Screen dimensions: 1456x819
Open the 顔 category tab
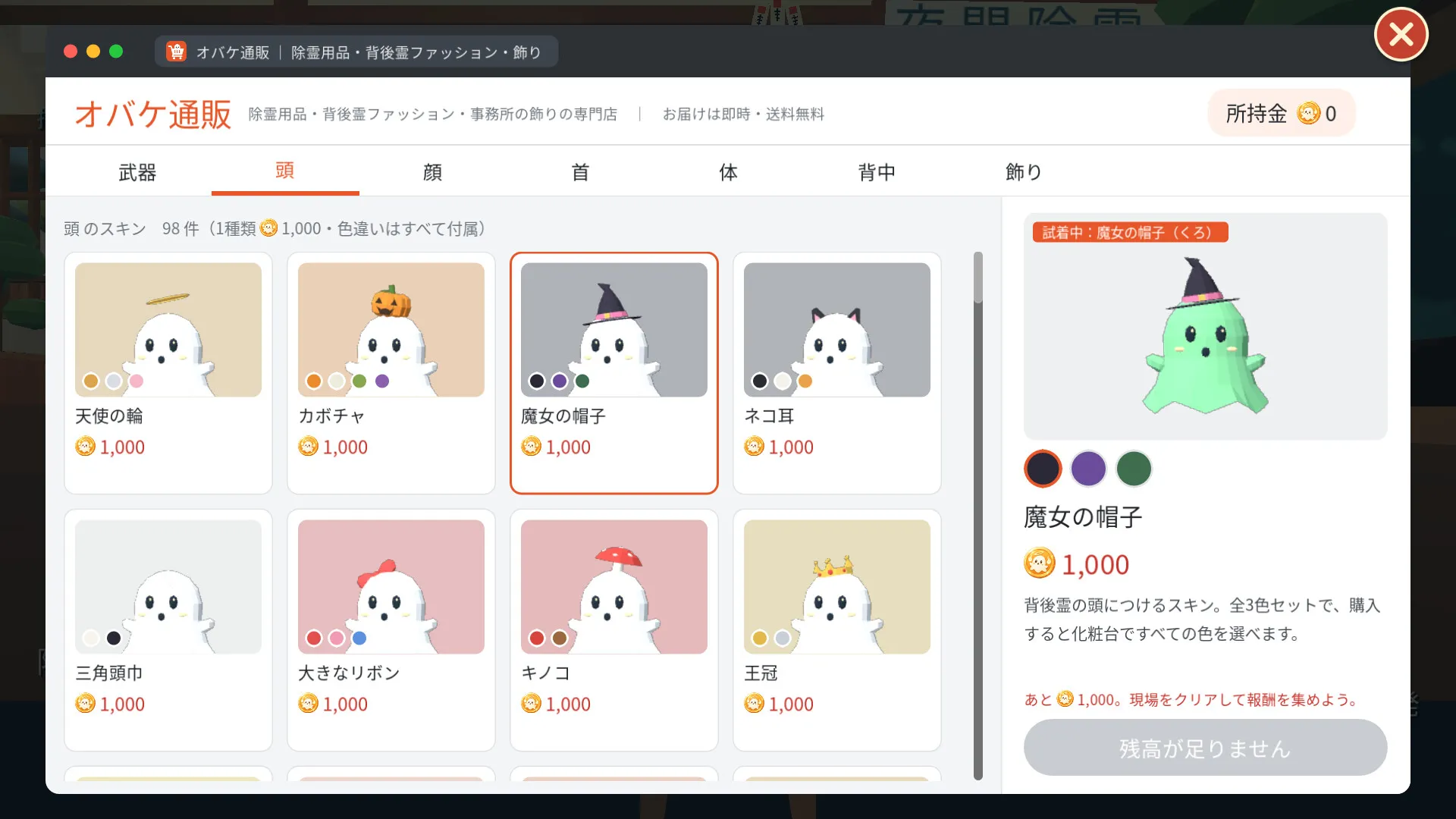coord(432,172)
